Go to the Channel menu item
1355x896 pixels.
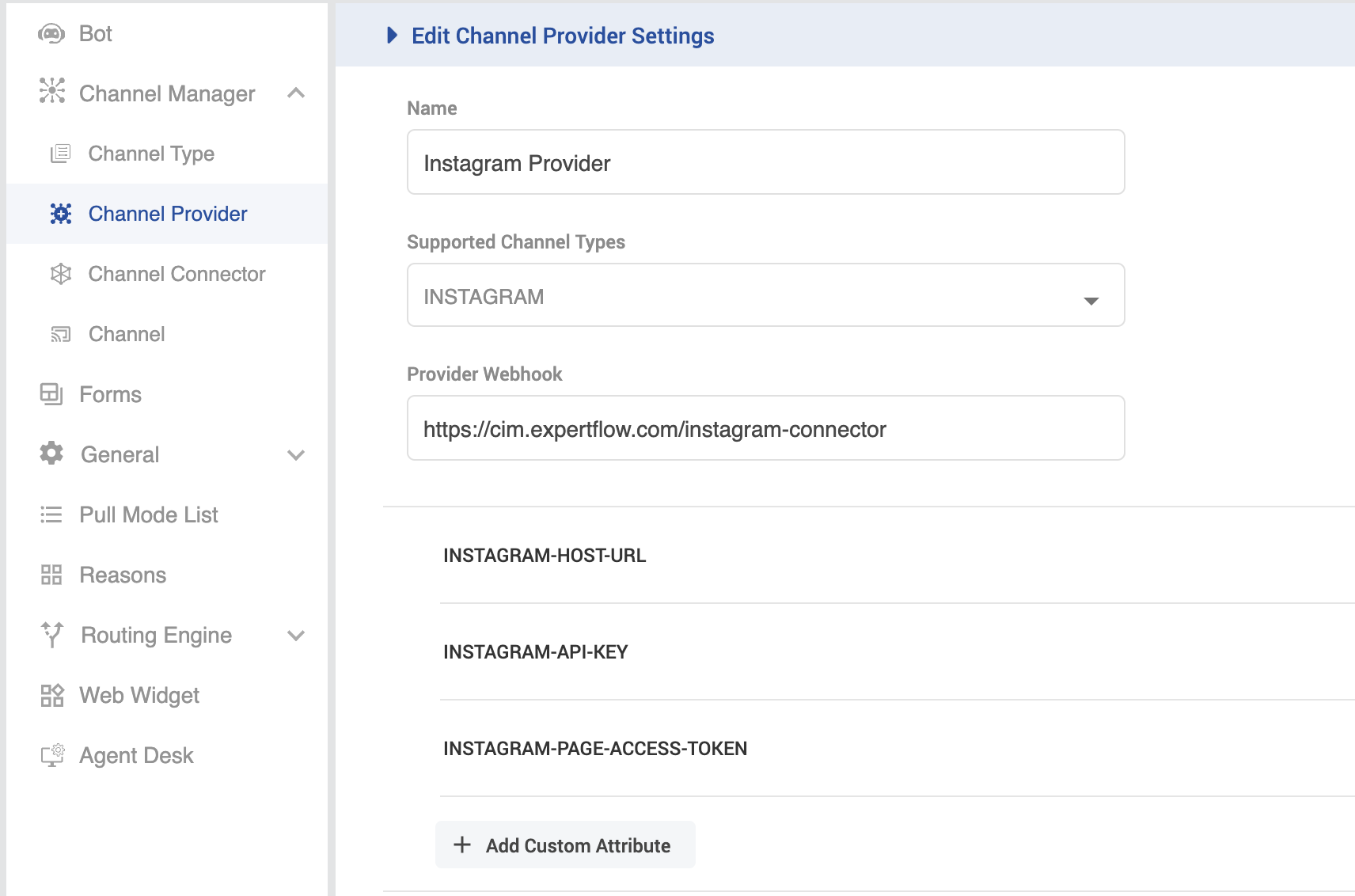[127, 334]
